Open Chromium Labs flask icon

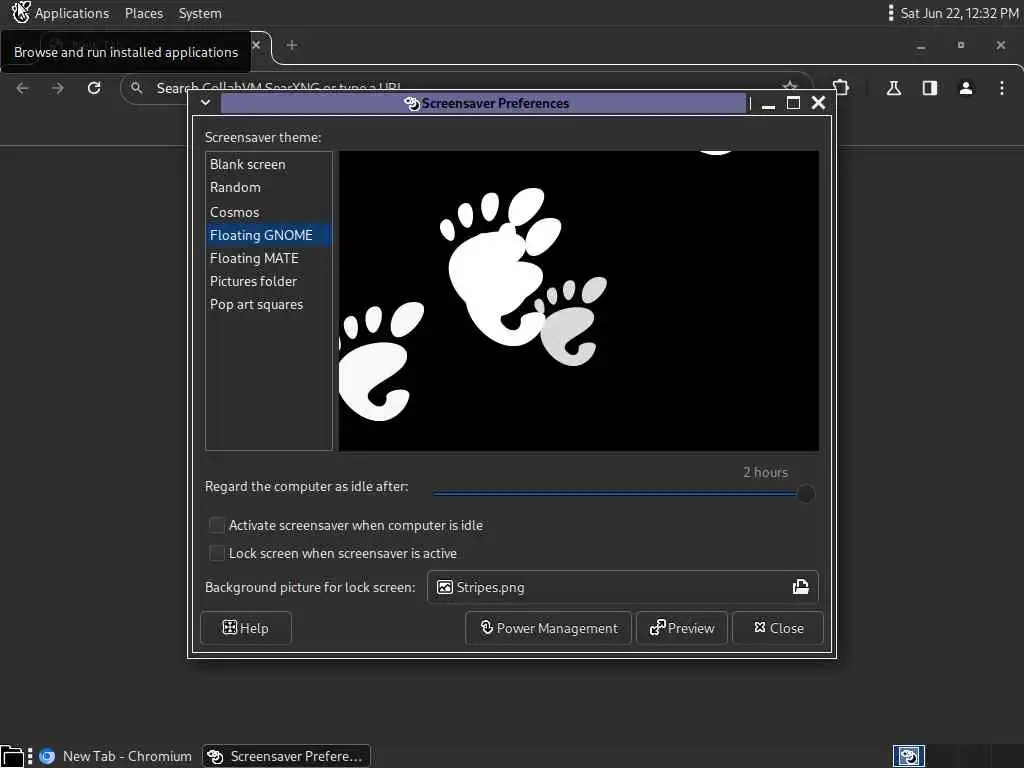894,88
